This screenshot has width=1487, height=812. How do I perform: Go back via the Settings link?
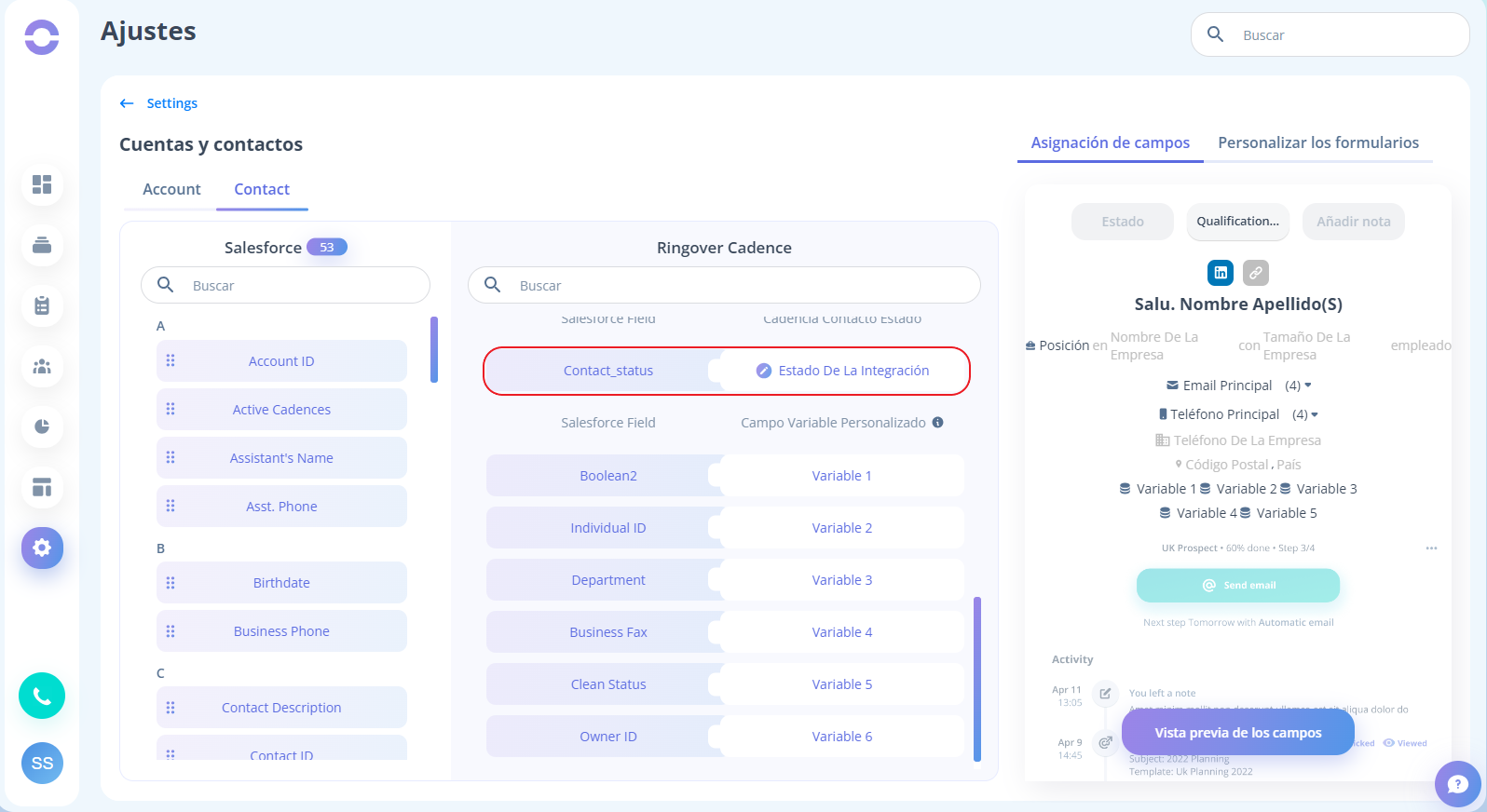click(x=172, y=103)
